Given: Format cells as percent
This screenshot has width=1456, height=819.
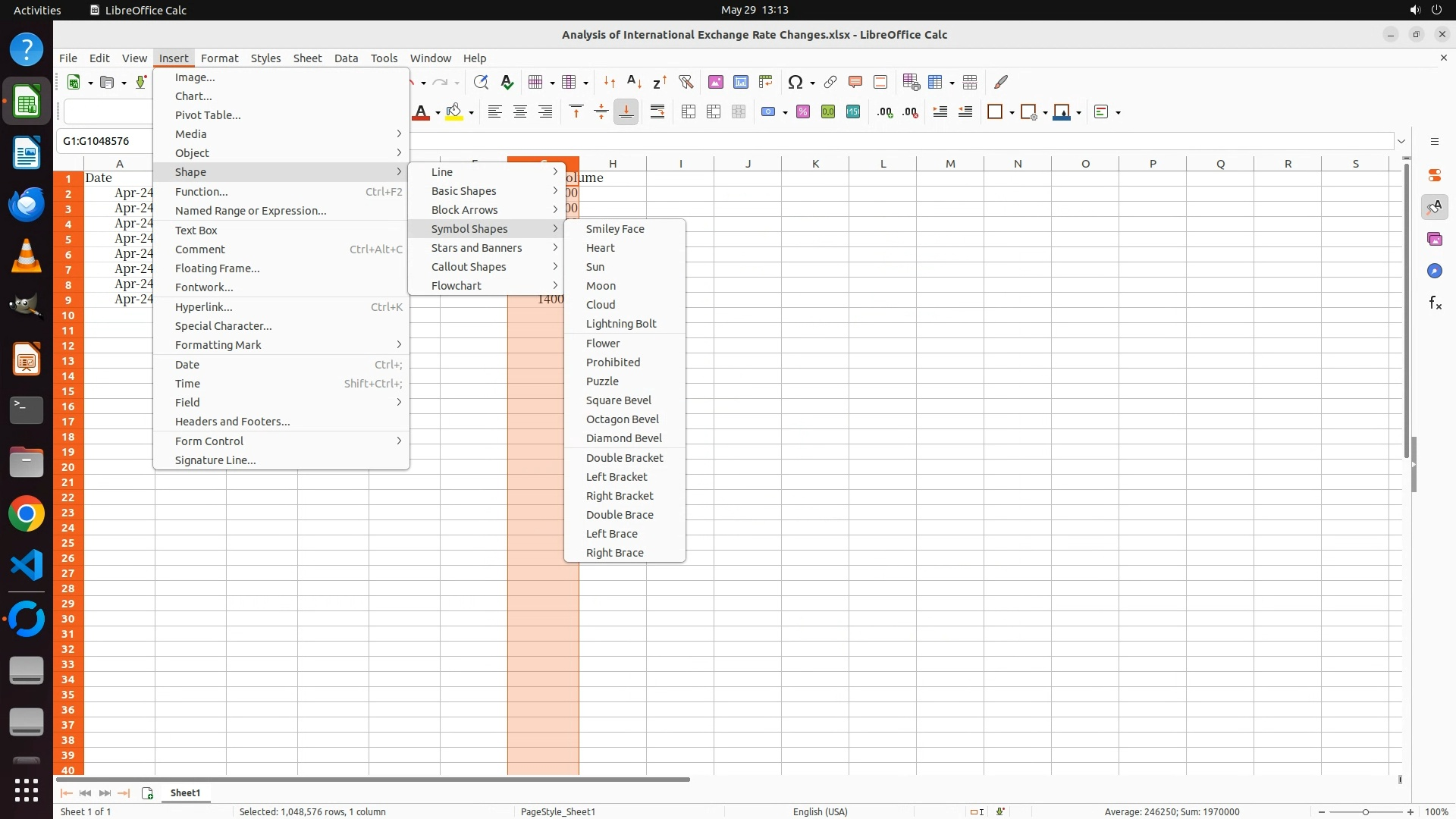Looking at the screenshot, I should click(803, 112).
